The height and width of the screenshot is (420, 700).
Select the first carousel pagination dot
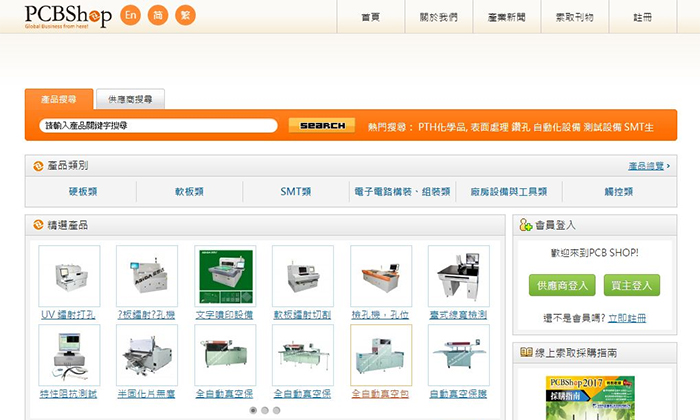click(252, 410)
